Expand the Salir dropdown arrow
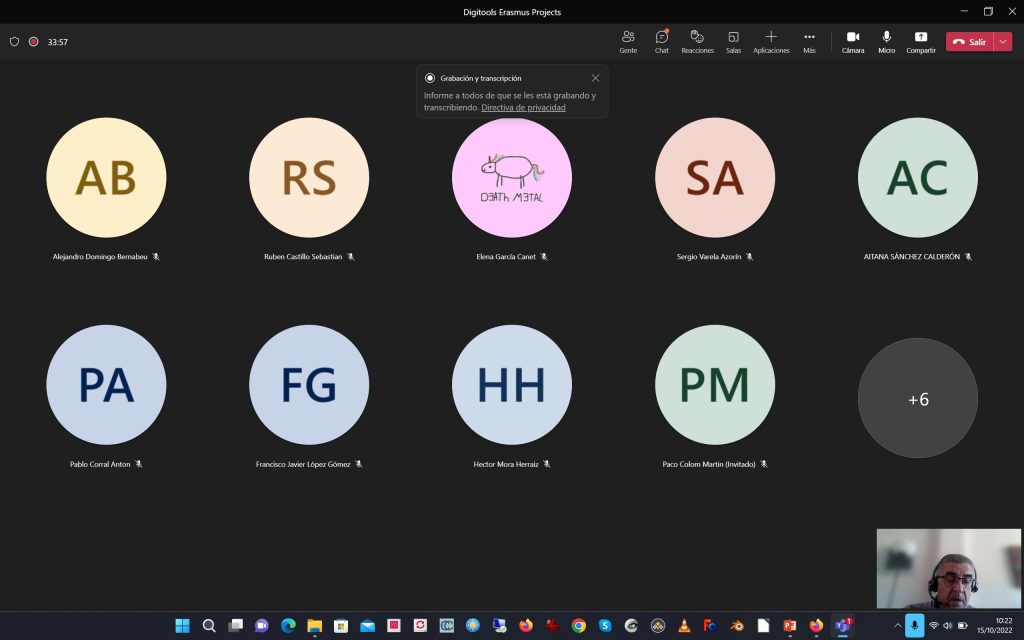This screenshot has width=1024, height=640. pyautogui.click(x=1003, y=42)
